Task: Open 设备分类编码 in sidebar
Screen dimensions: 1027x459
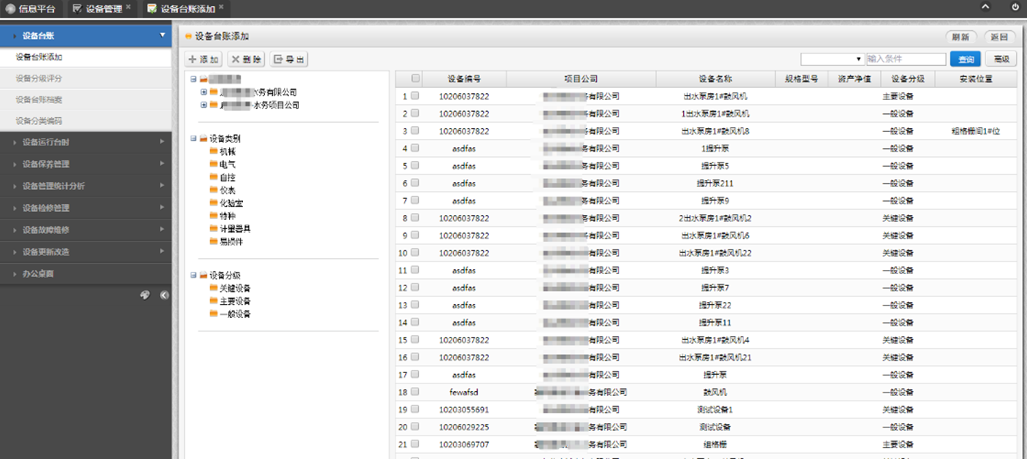Action: [86, 121]
